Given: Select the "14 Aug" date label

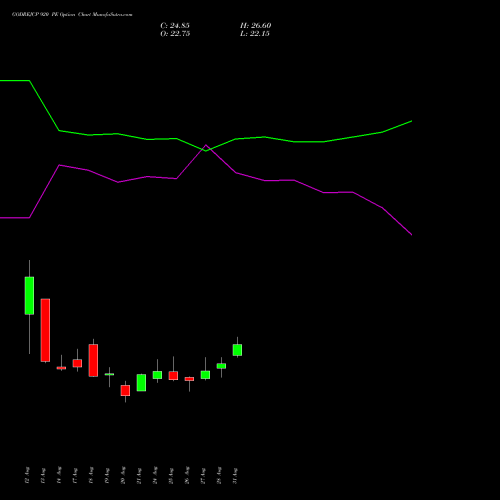Looking at the screenshot, I should 59,475.
